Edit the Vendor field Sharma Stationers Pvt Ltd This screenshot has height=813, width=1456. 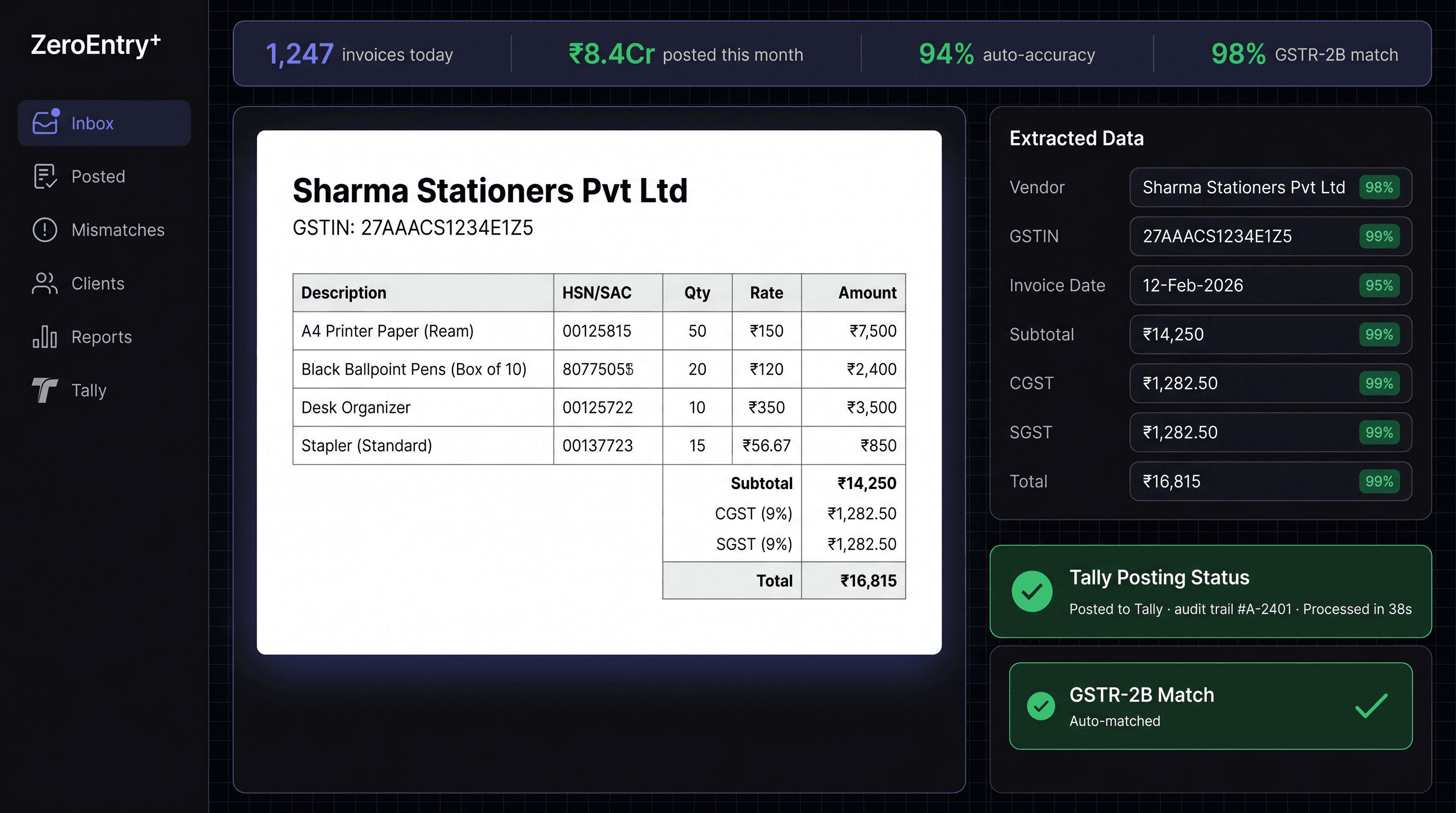coord(1270,187)
